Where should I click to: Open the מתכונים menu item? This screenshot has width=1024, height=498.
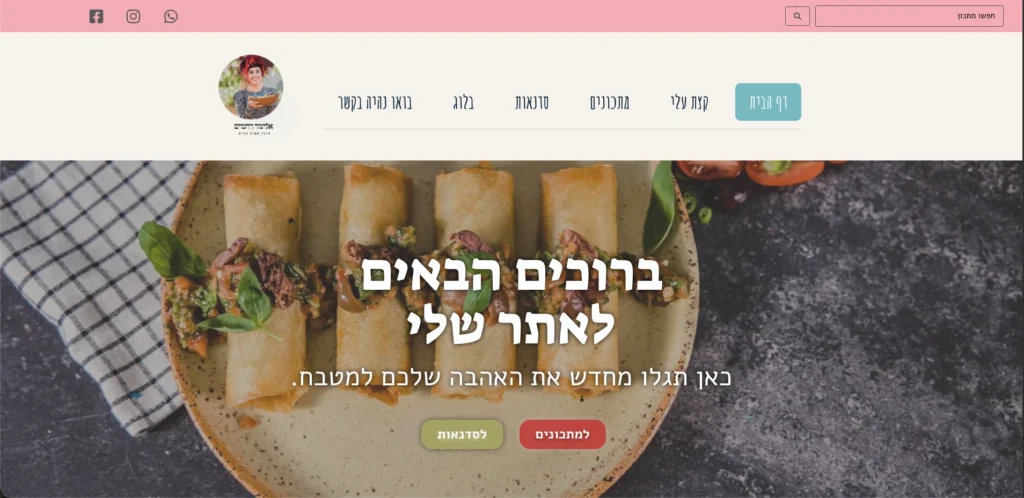(610, 102)
